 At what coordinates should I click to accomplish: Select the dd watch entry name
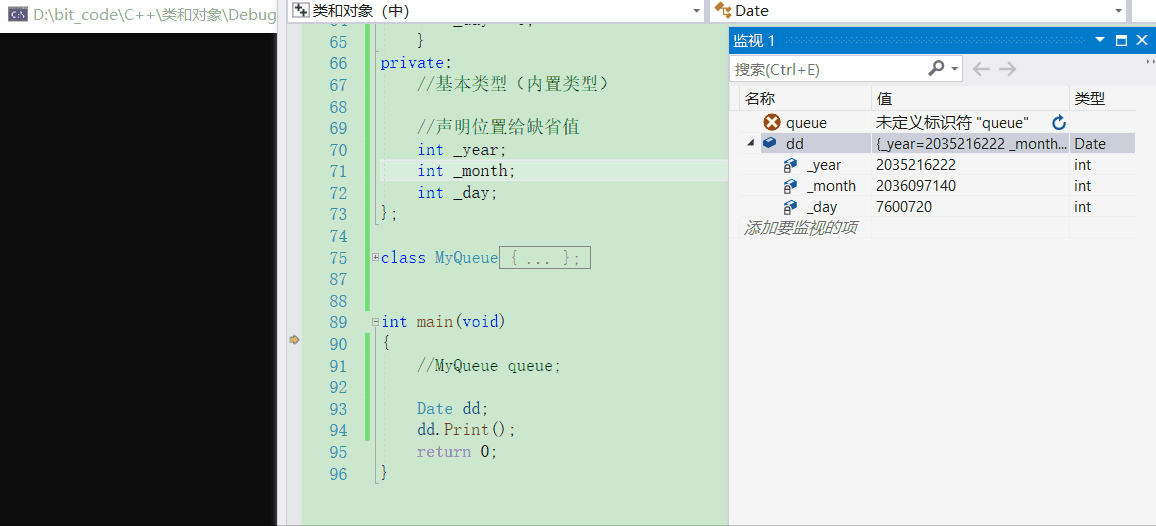pos(794,144)
